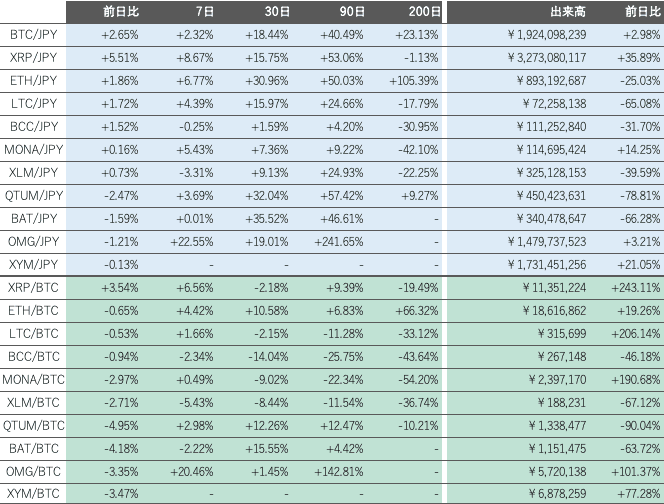Screen dimensions: 664x504
Task: Click the 200日 column header
Action: click(x=425, y=12)
